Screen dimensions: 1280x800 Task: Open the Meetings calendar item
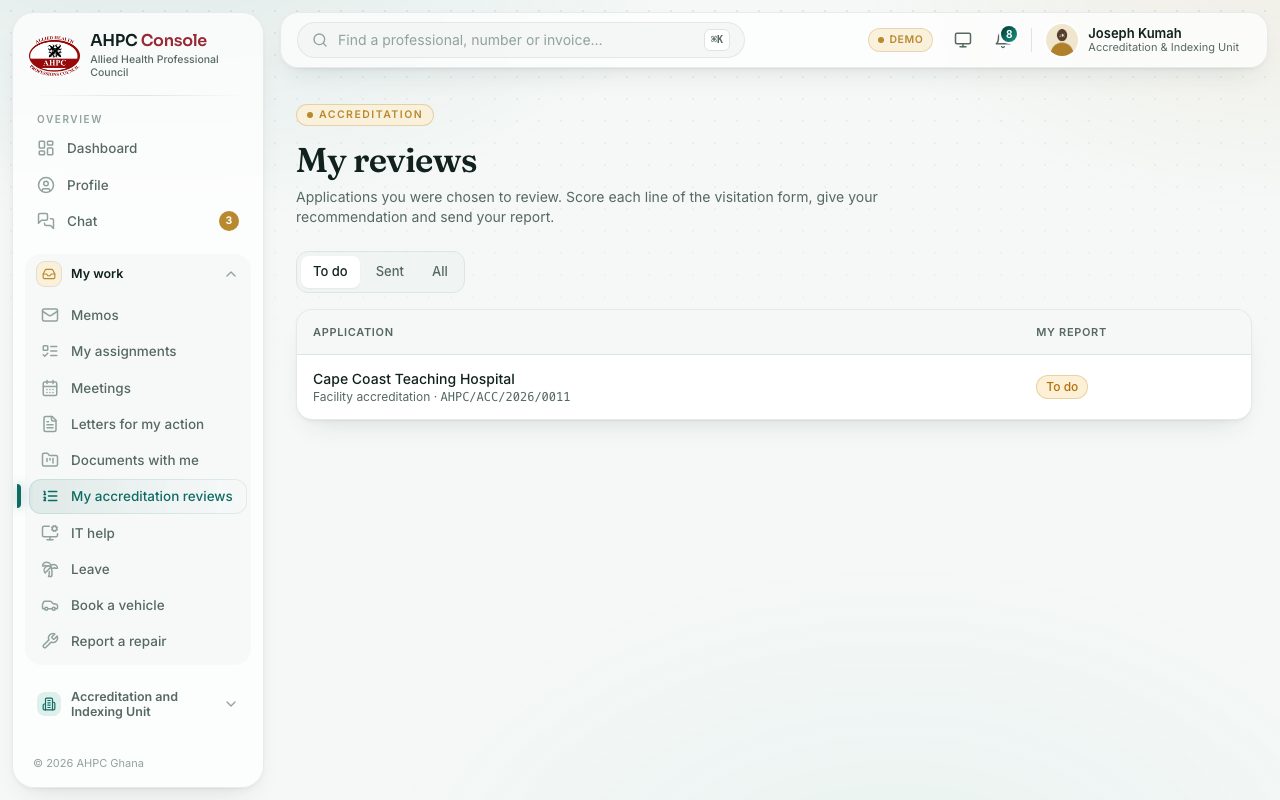point(138,388)
